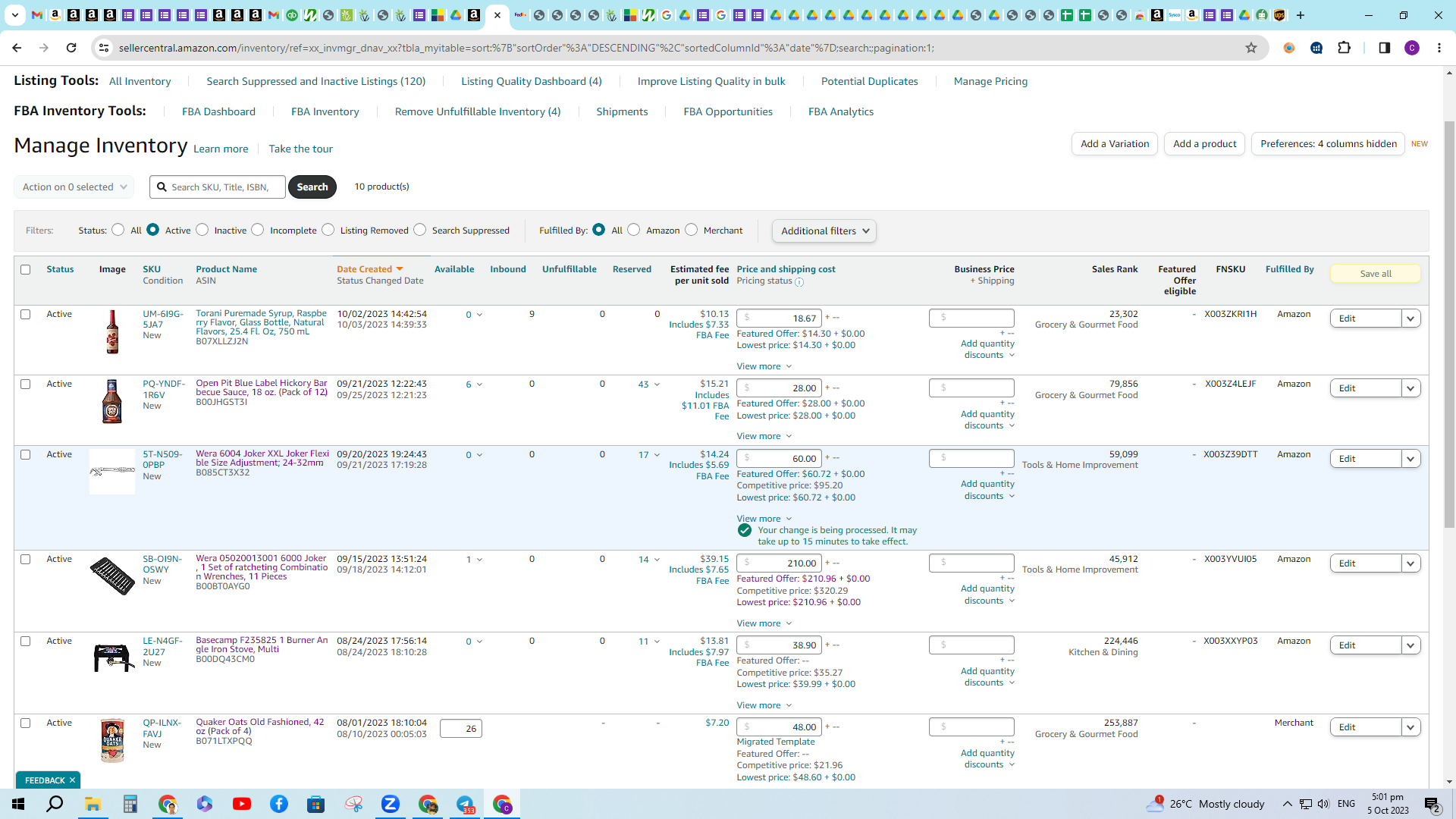This screenshot has height=819, width=1456.
Task: Open the volume control in system tray
Action: pos(1323,804)
